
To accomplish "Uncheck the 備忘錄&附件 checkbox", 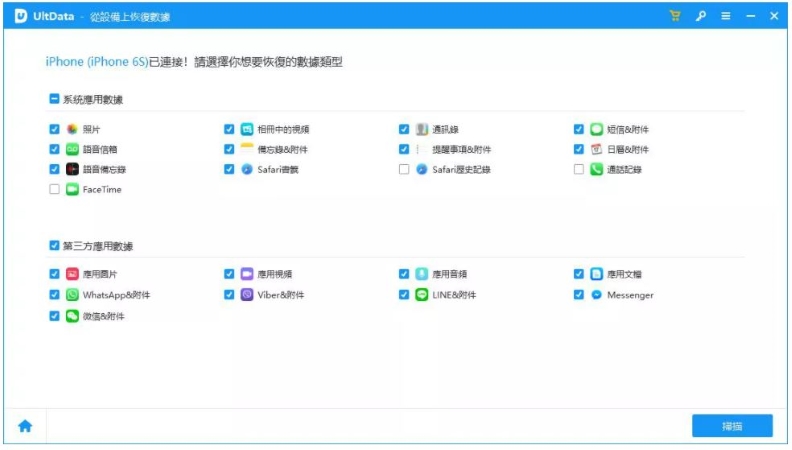I will coord(229,149).
